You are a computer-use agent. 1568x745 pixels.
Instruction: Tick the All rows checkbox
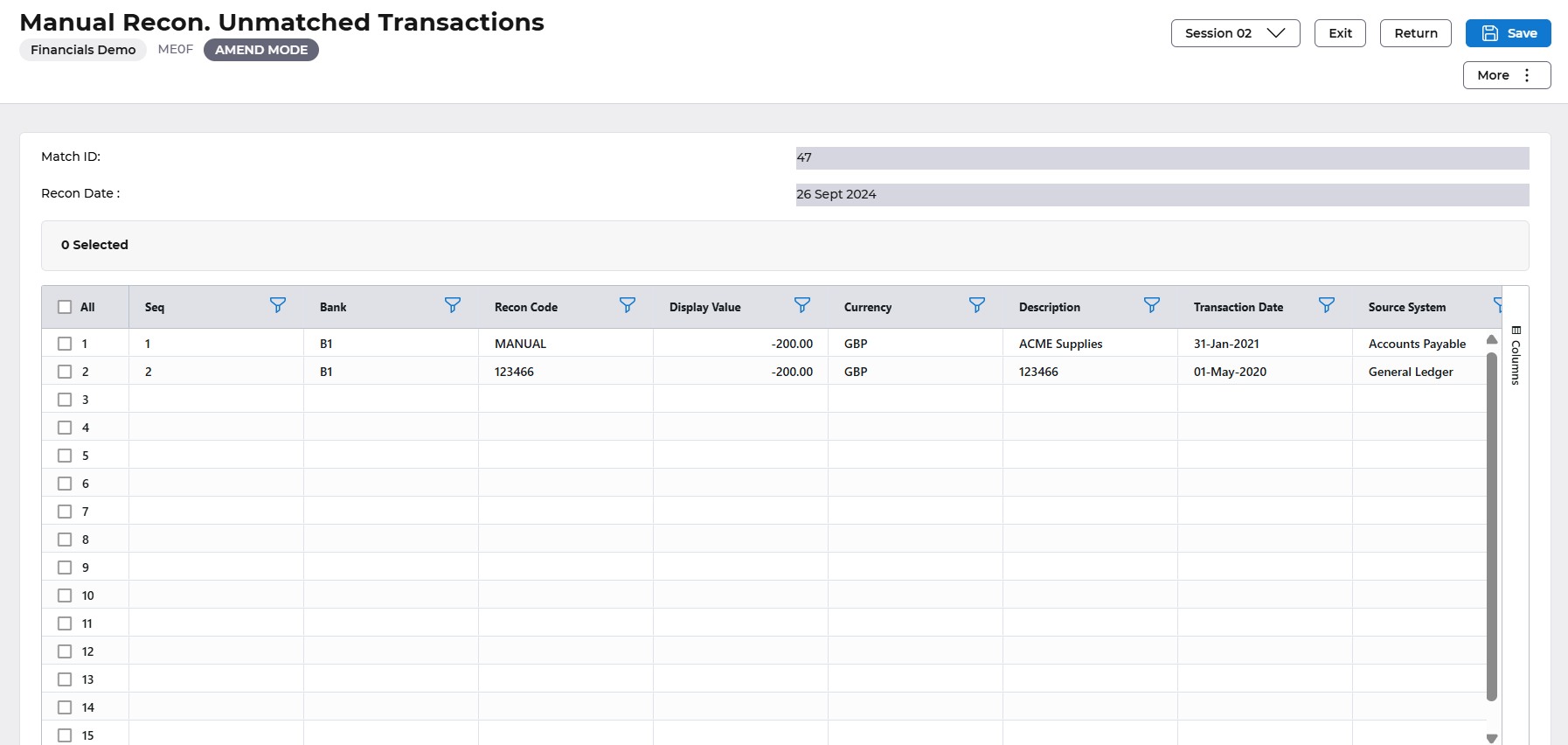[x=65, y=307]
